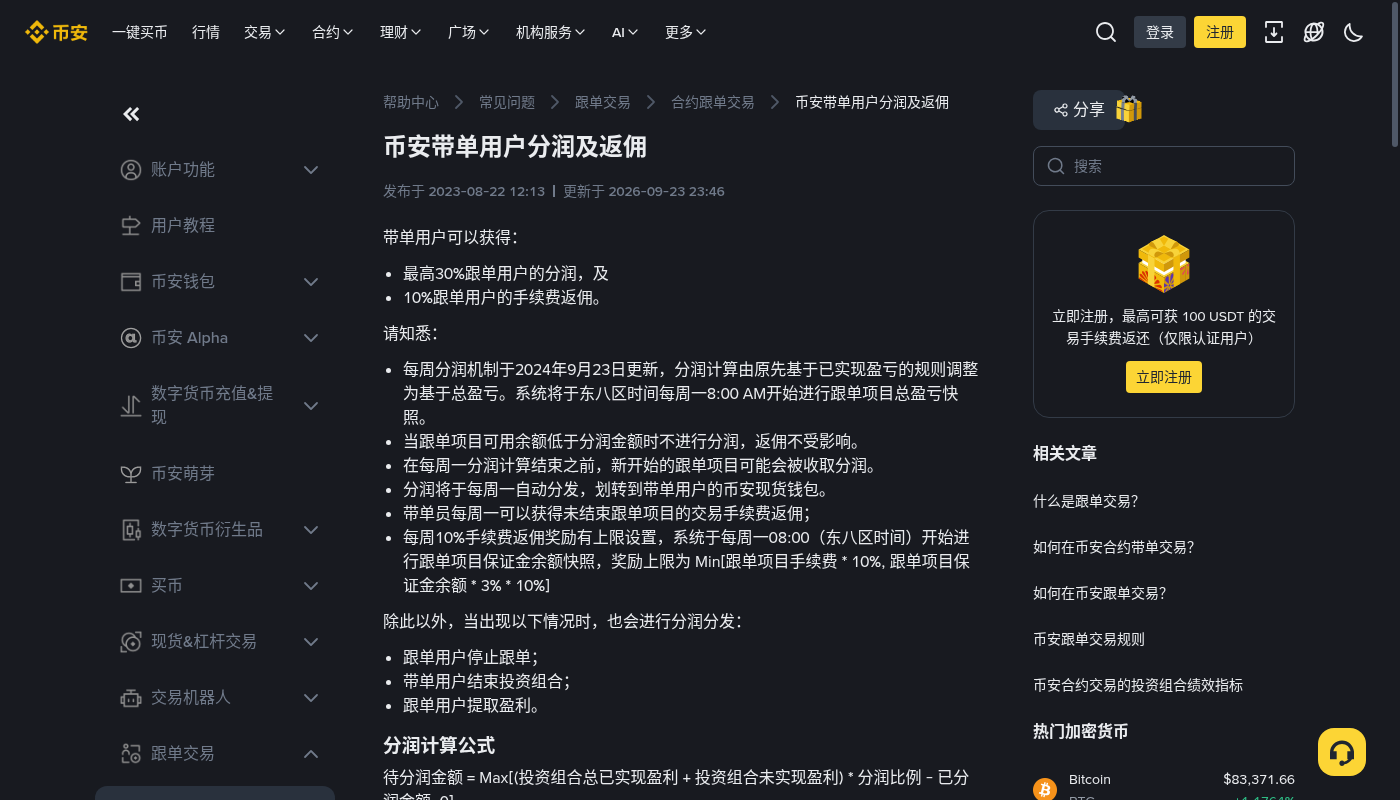Viewport: 1400px width, 800px height.
Task: Open the 合约 dropdown menu
Action: click(333, 32)
